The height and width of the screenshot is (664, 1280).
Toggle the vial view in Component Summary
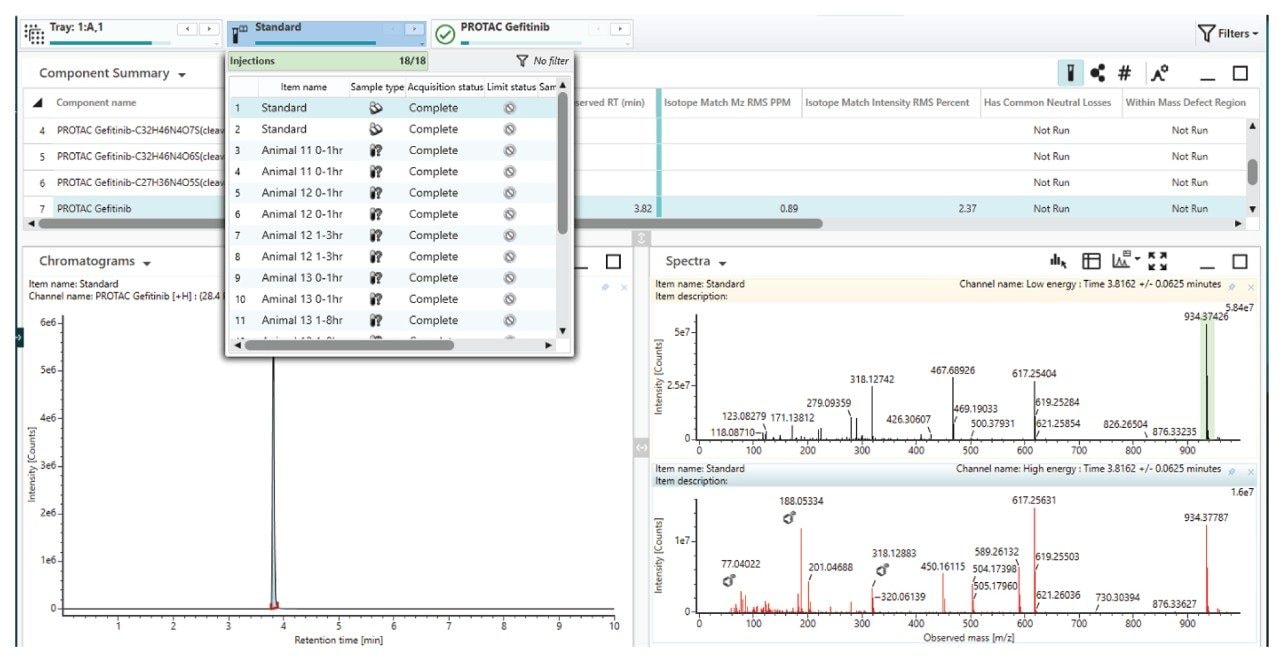pos(1070,73)
